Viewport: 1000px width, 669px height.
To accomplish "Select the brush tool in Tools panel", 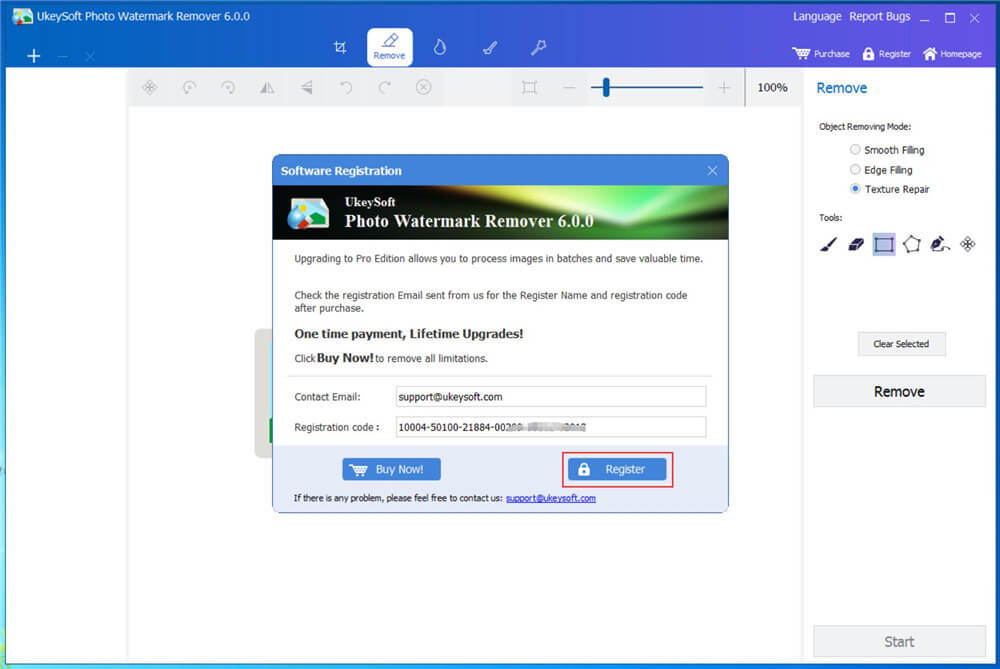I will tap(828, 244).
